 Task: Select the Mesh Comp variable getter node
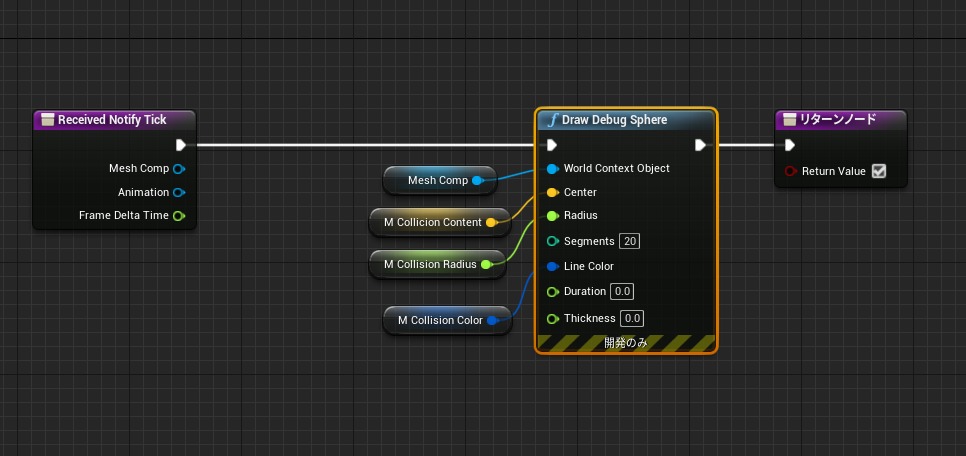(x=440, y=180)
